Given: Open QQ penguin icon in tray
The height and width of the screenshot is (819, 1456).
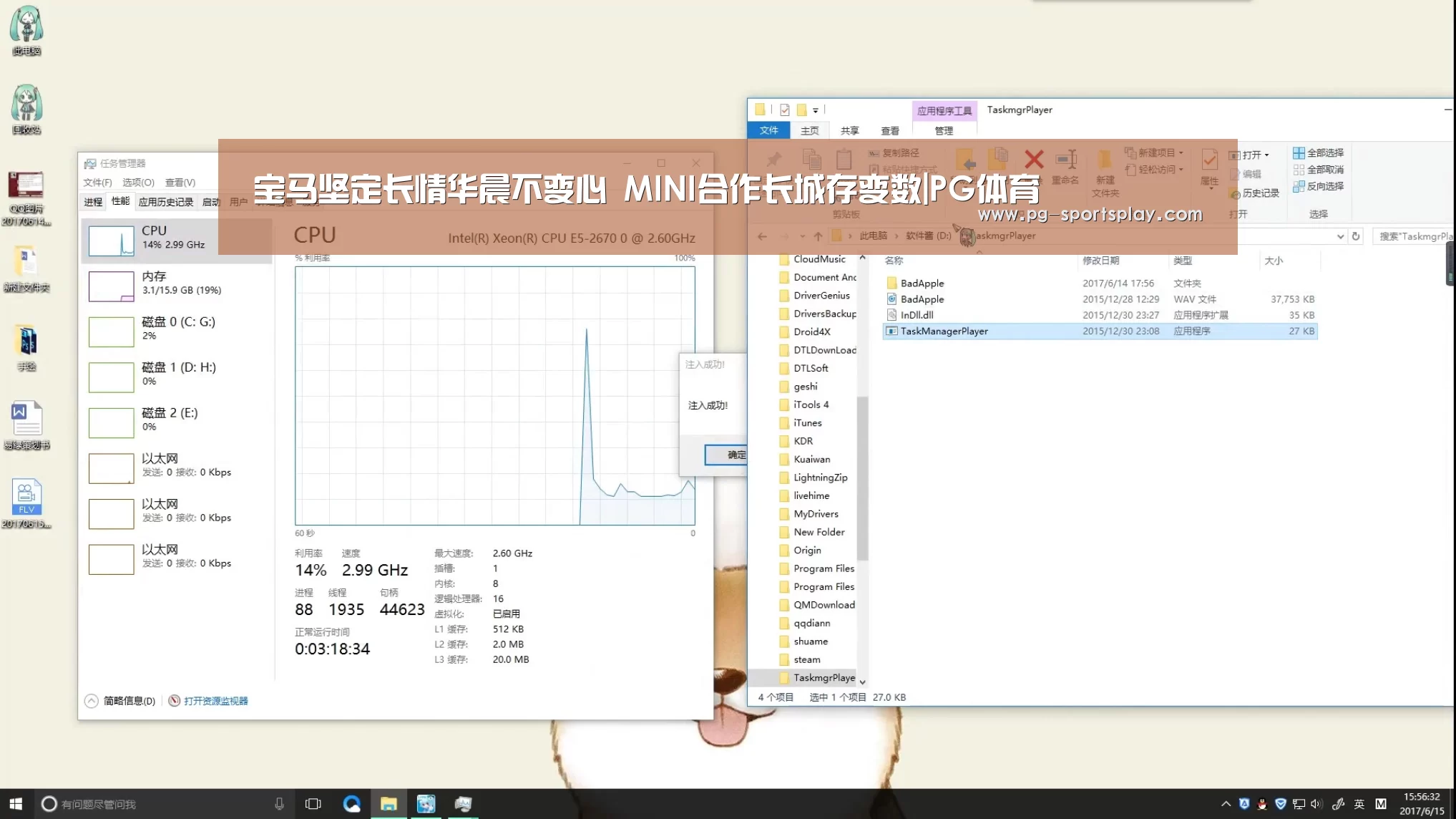Looking at the screenshot, I should [1262, 804].
